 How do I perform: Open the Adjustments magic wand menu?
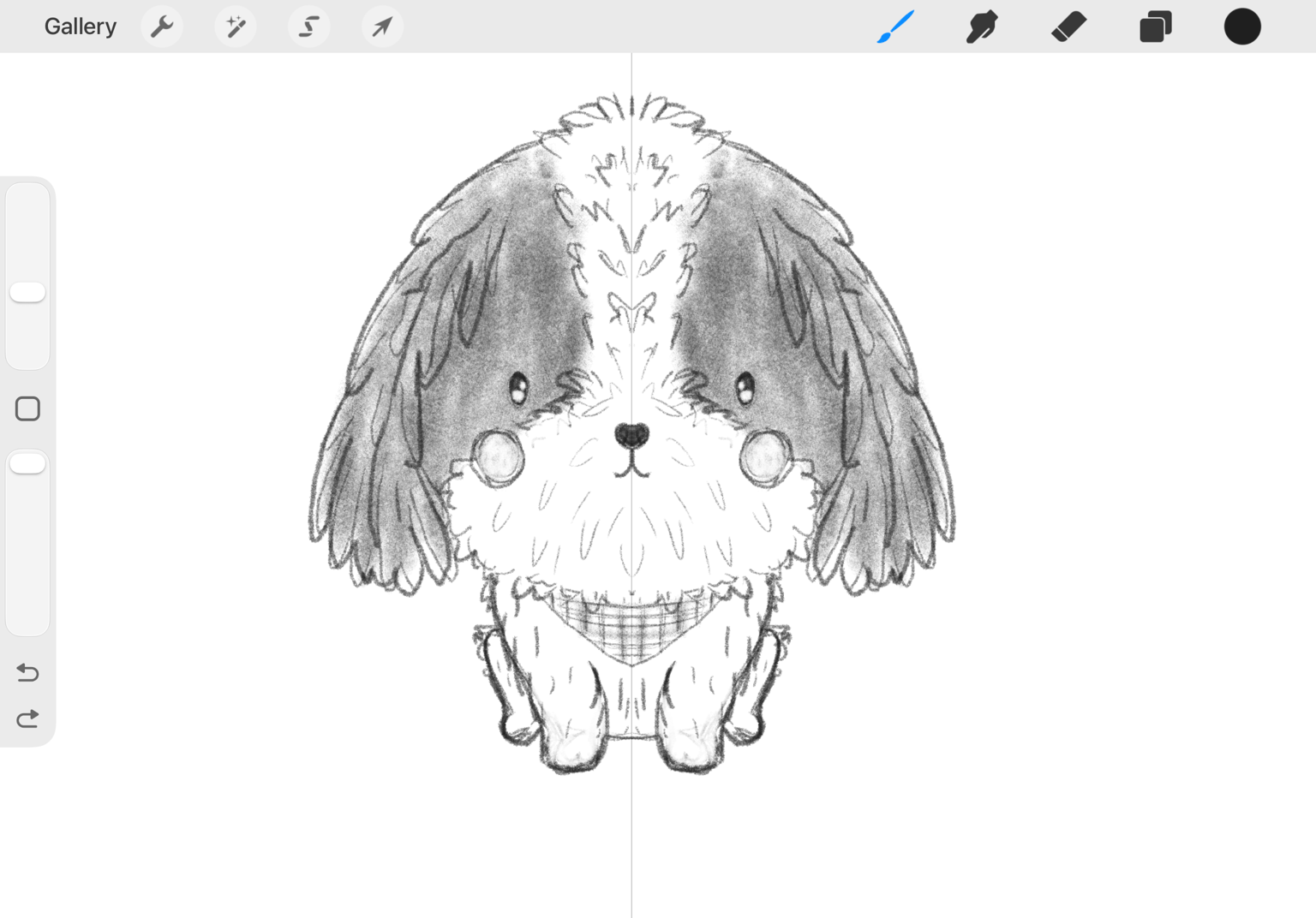click(x=236, y=27)
